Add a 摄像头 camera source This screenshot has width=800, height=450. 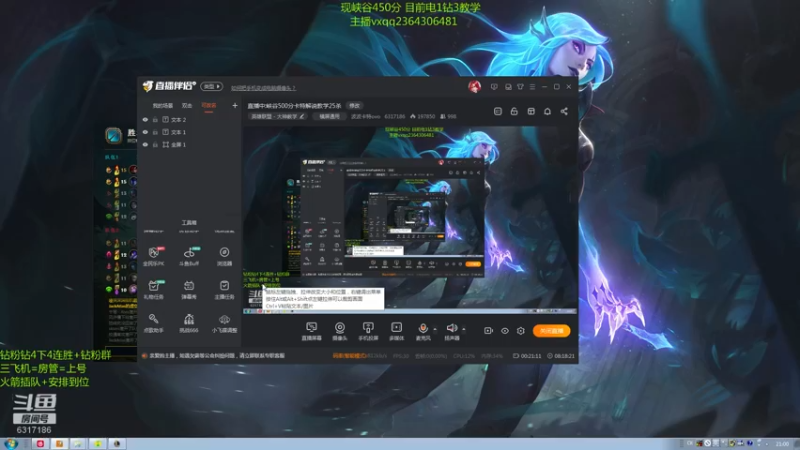pyautogui.click(x=340, y=331)
